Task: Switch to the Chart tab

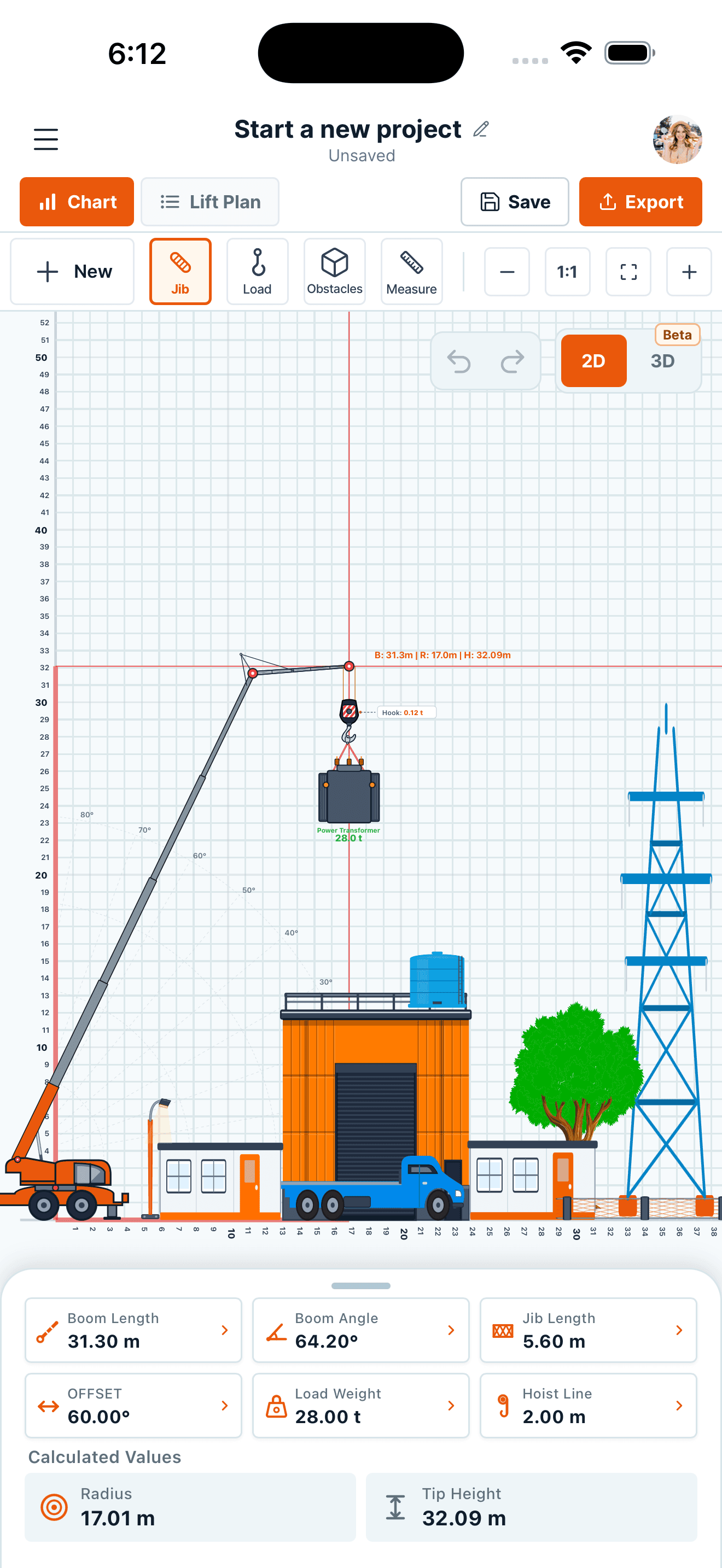Action: 77,202
